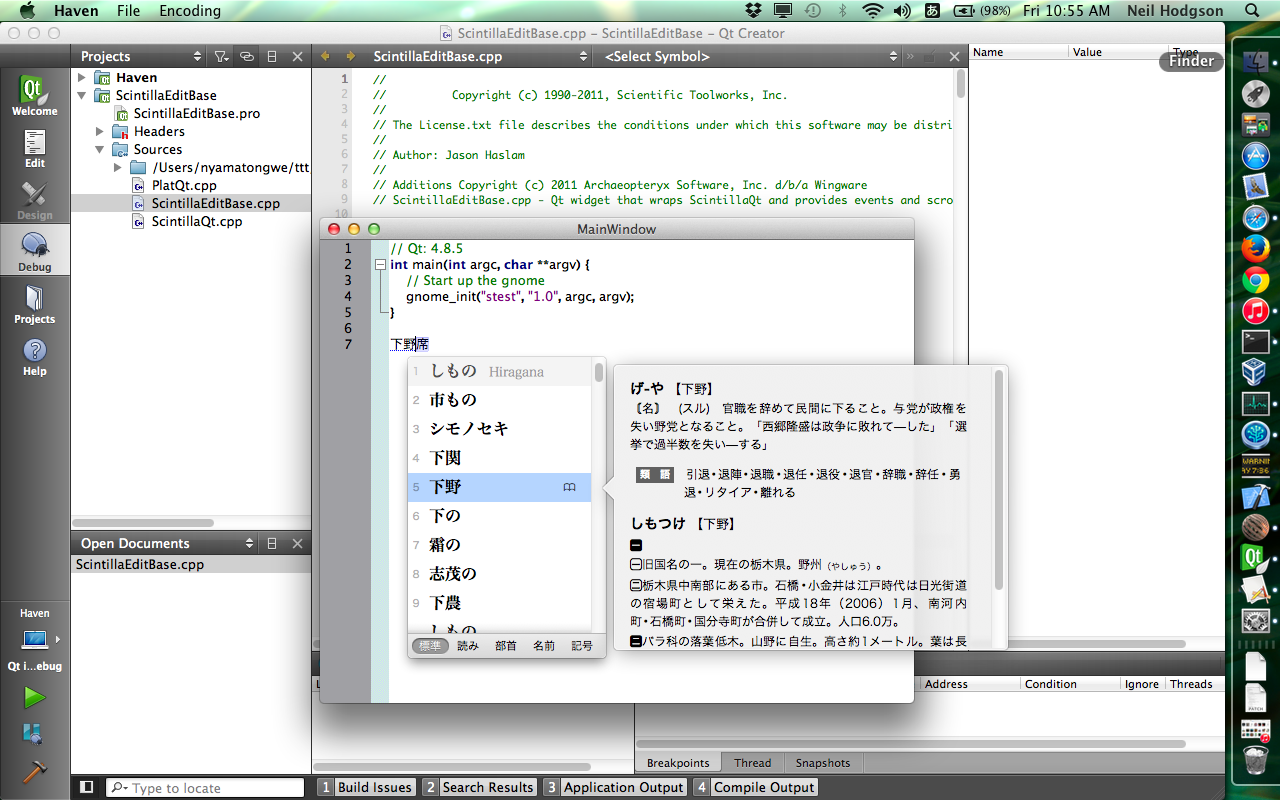Switch to Welcome mode in sidebar
The width and height of the screenshot is (1280, 800).
(35, 96)
